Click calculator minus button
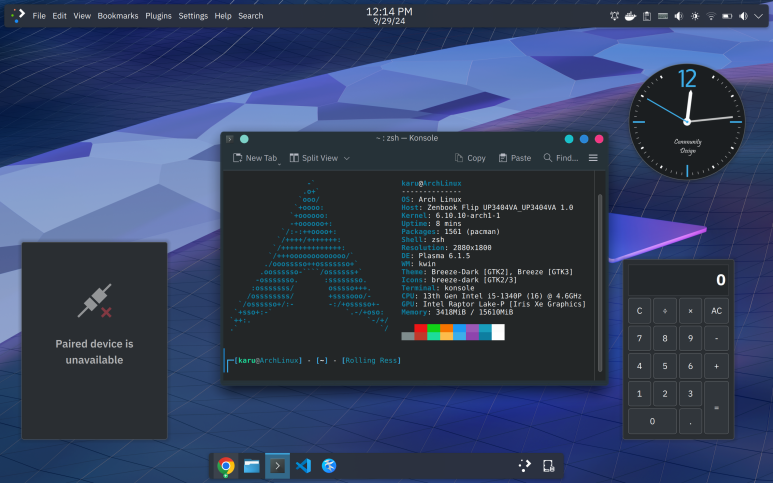This screenshot has width=773, height=483. [716, 339]
